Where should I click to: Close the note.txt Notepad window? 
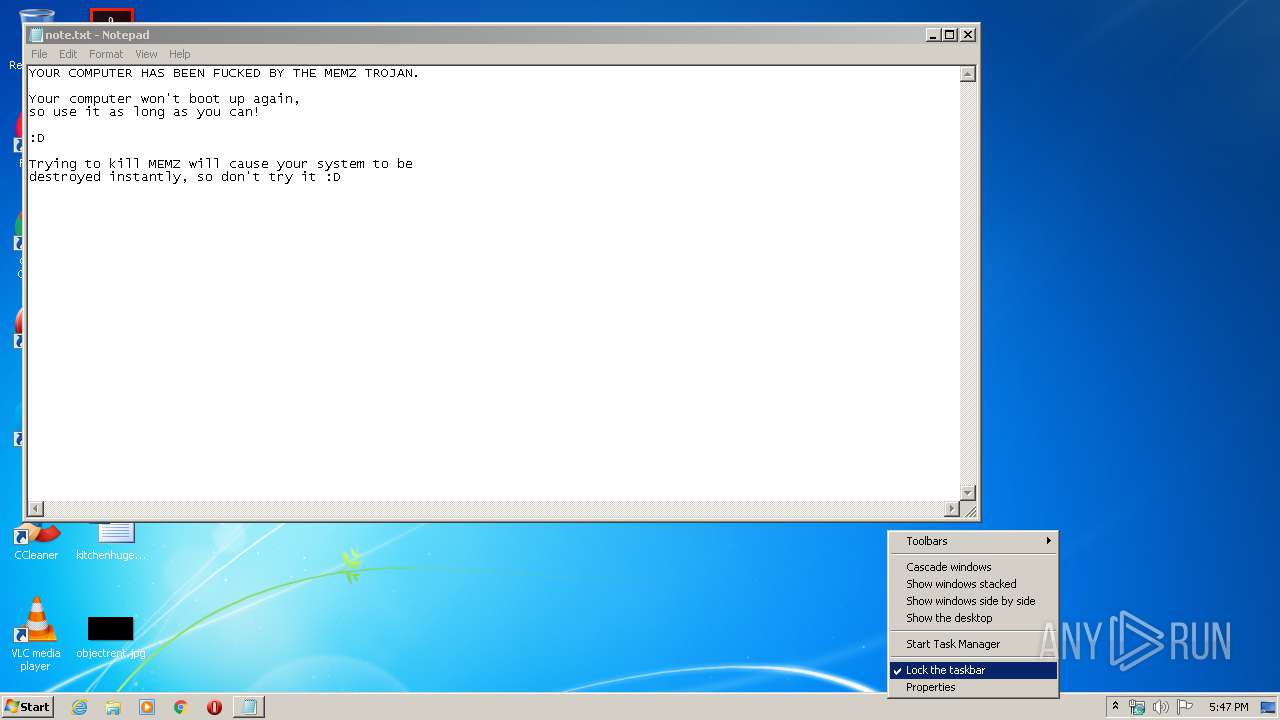[967, 35]
